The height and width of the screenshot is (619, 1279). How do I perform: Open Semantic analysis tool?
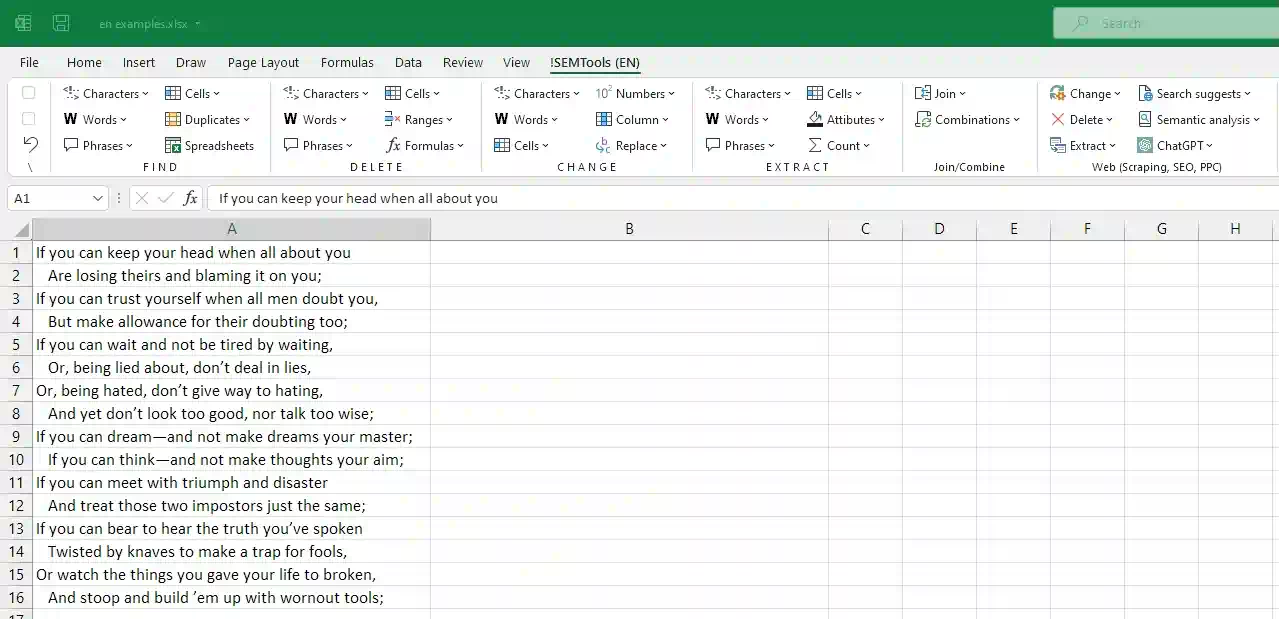[1200, 119]
